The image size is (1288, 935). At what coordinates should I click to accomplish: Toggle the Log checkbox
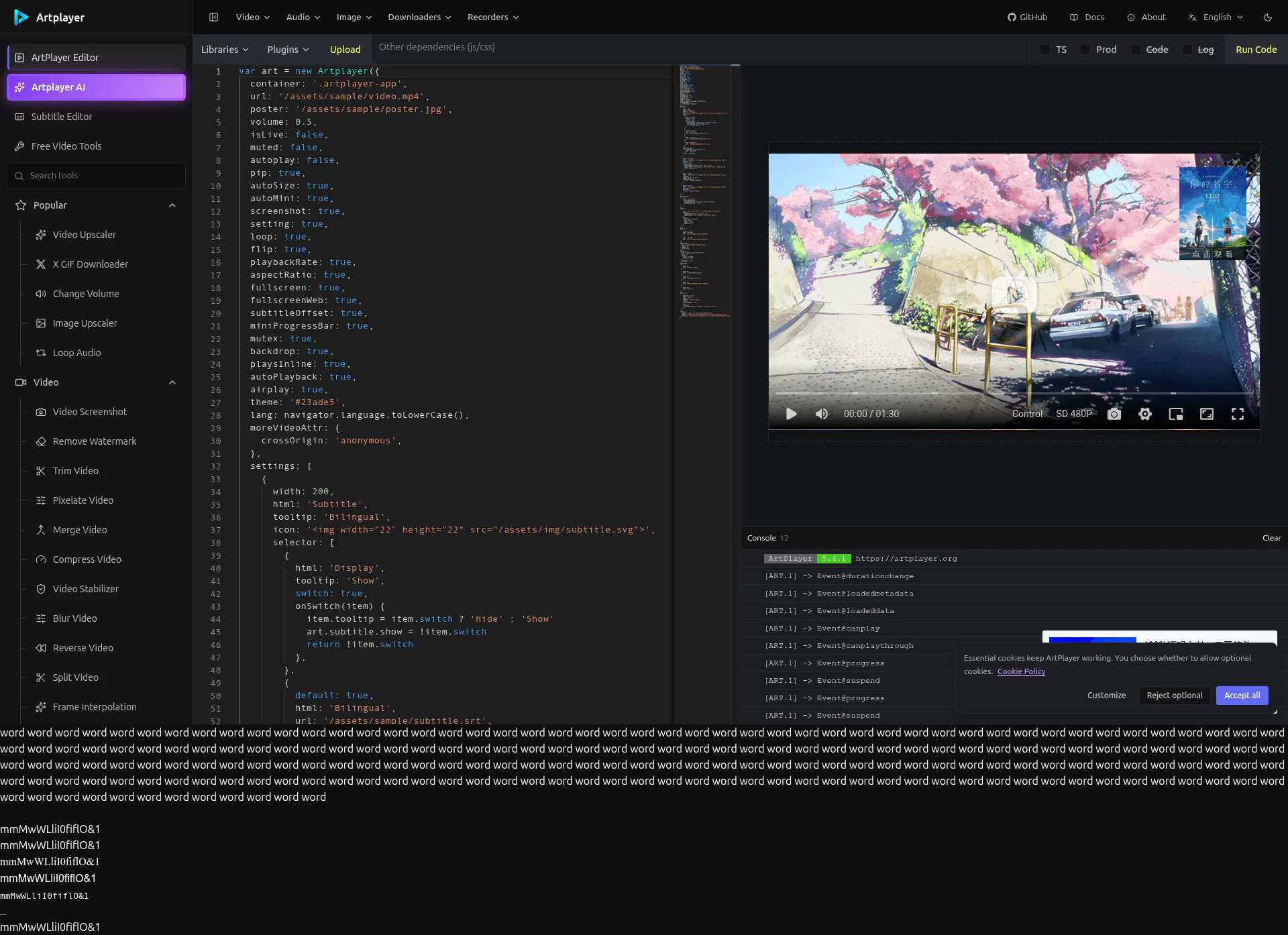point(1187,50)
